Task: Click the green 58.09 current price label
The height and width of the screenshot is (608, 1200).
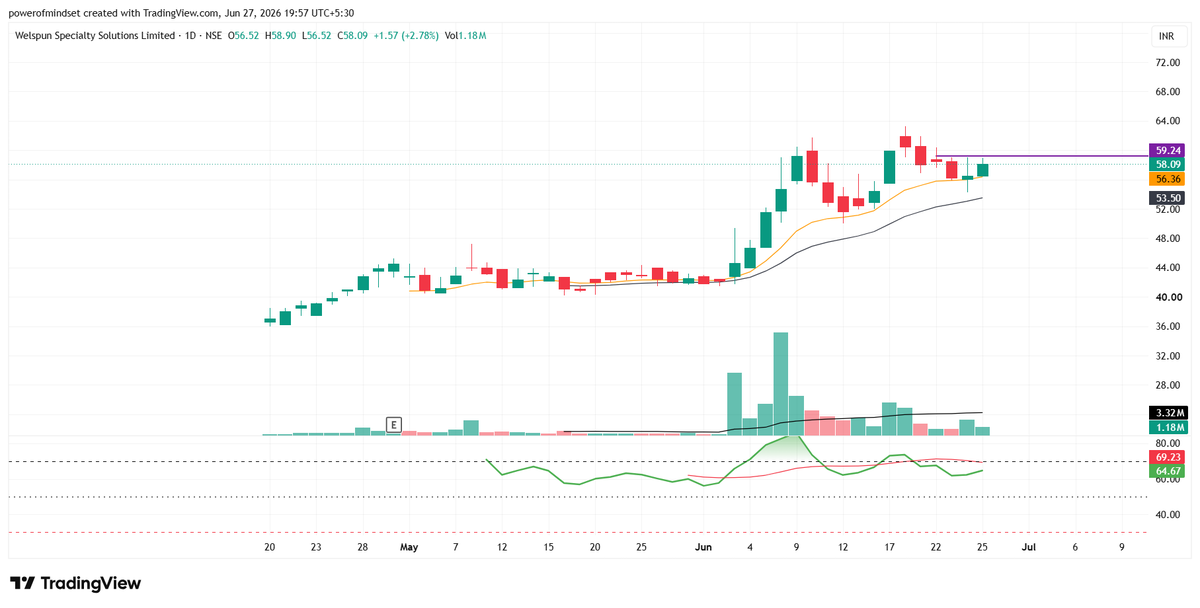Action: click(x=1168, y=164)
